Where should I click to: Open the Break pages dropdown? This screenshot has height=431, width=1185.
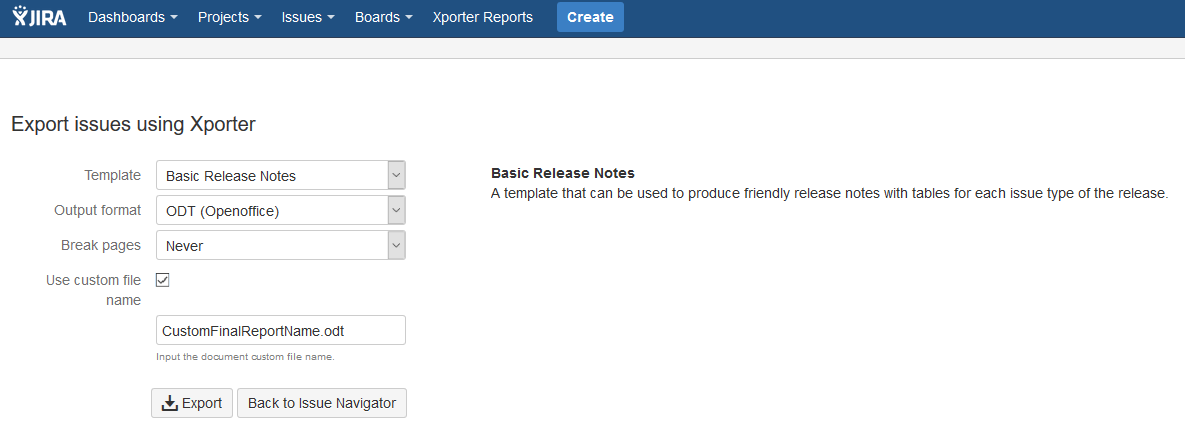click(280, 245)
